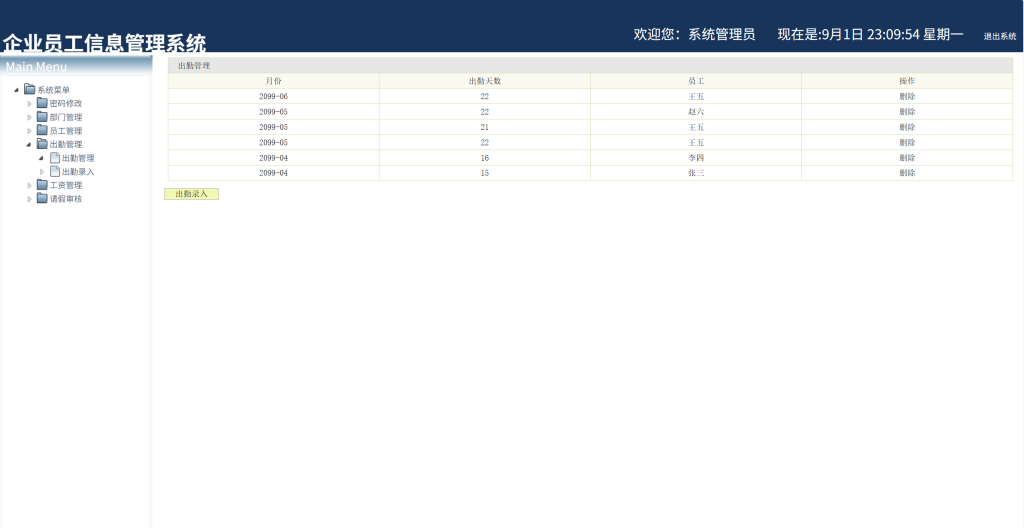
Task: Expand the 密码修改 tree node
Action: 29,104
